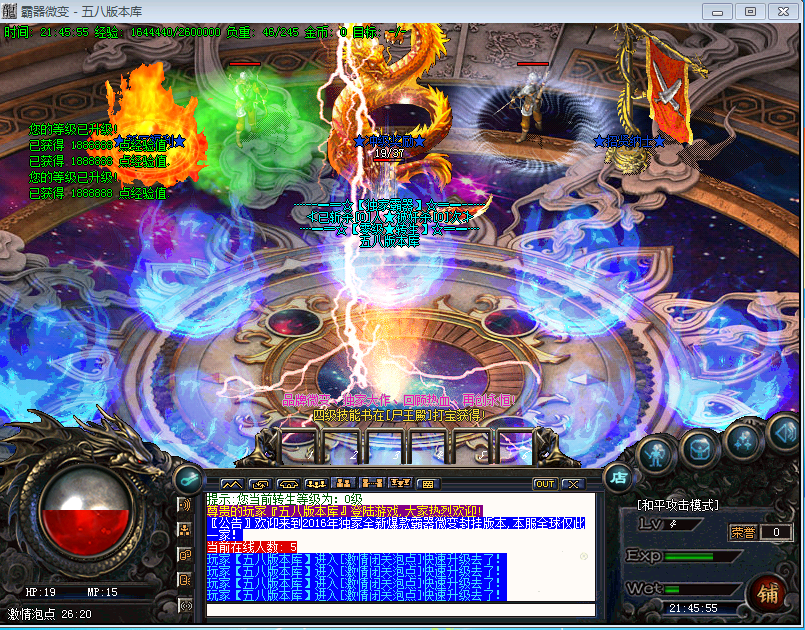805x630 pixels.
Task: Open the 店 shop round button
Action: point(618,478)
